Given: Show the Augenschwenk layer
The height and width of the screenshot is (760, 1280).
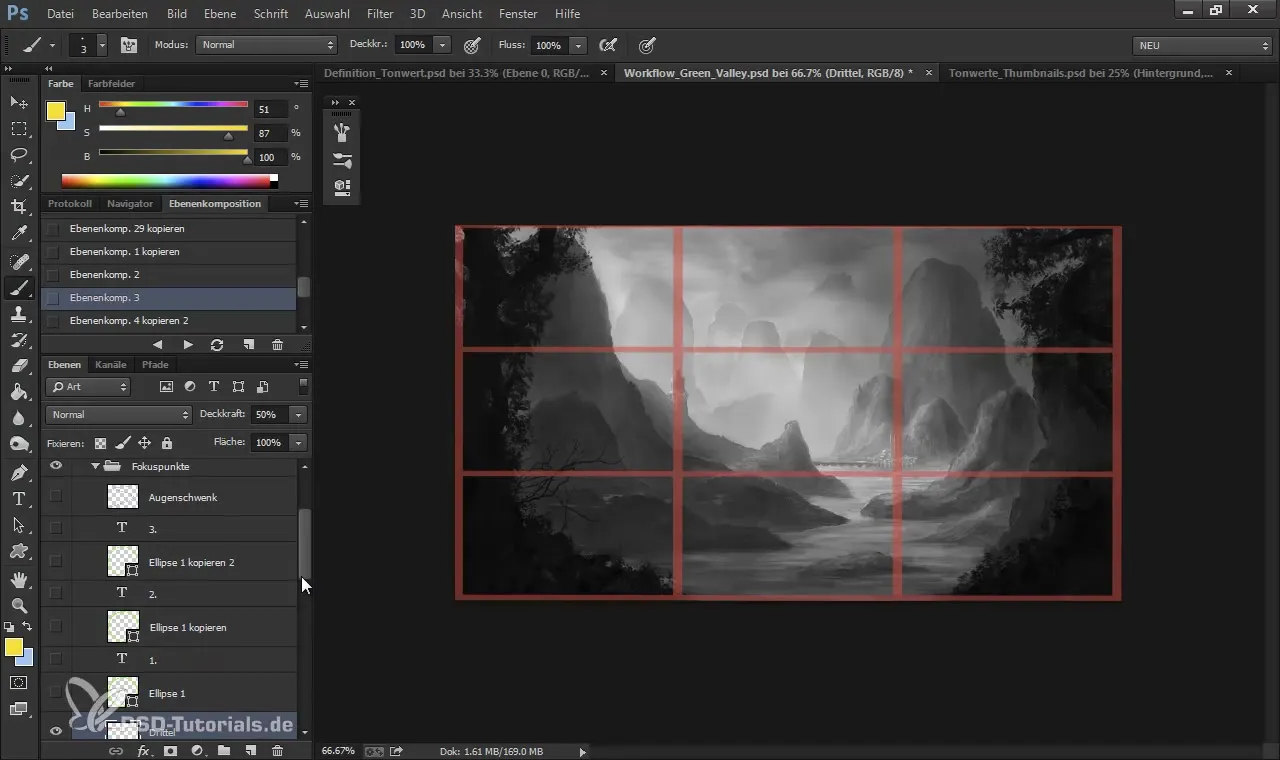Looking at the screenshot, I should (56, 496).
